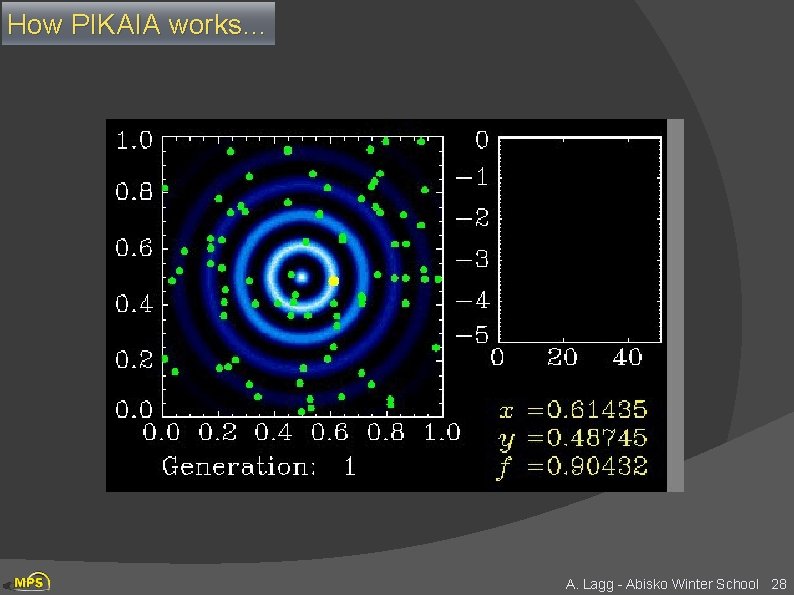Click the 'How PIKAIA works...' slide title
Image resolution: width=794 pixels, height=595 pixels.
pos(138,23)
